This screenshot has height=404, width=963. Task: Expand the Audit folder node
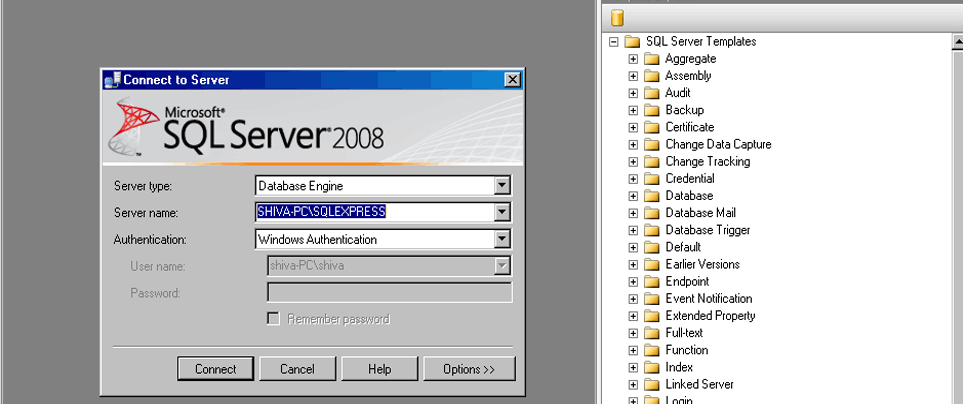click(633, 93)
